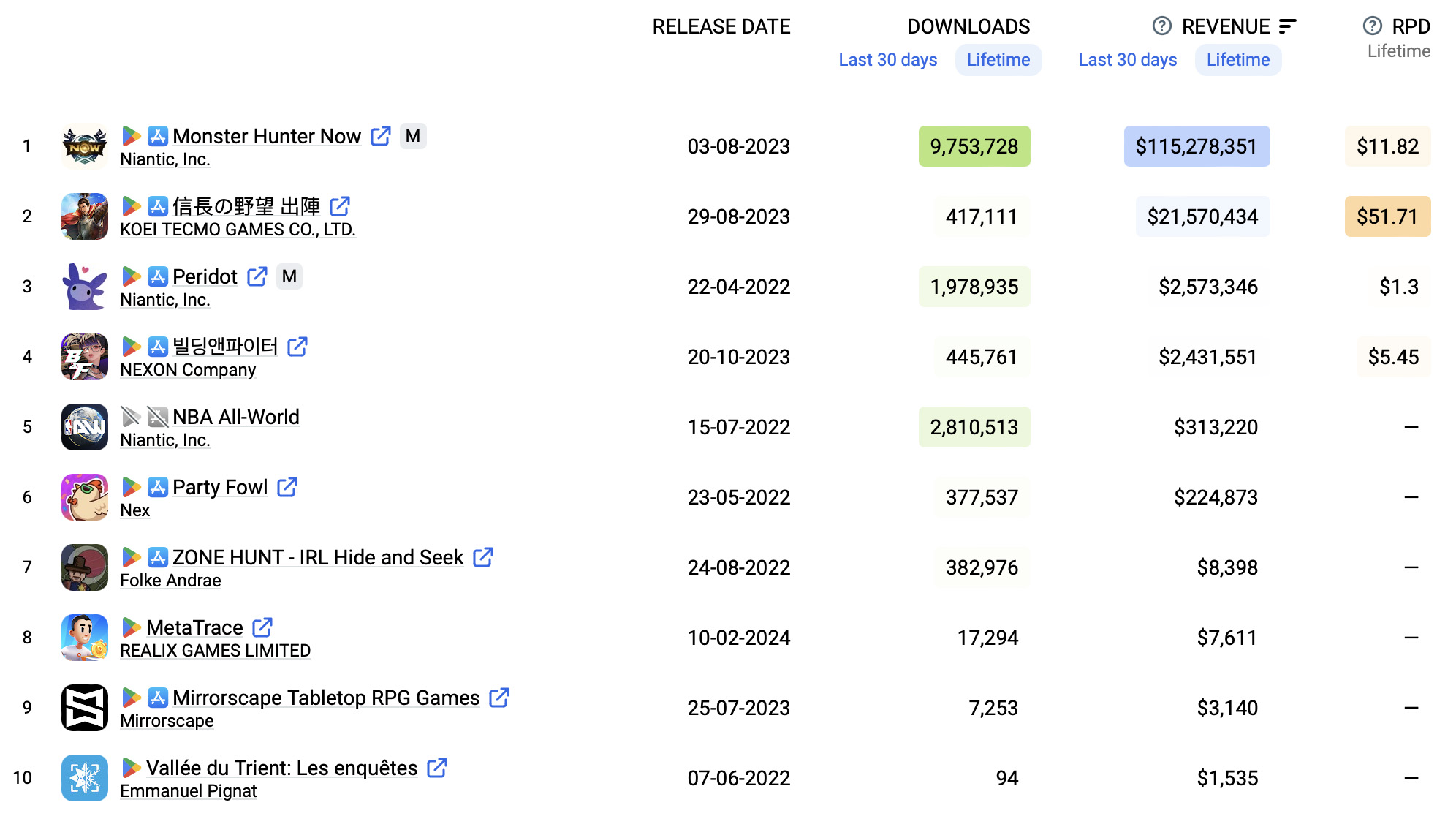Click disabled App Store icon for NBA All-World

pos(158,417)
